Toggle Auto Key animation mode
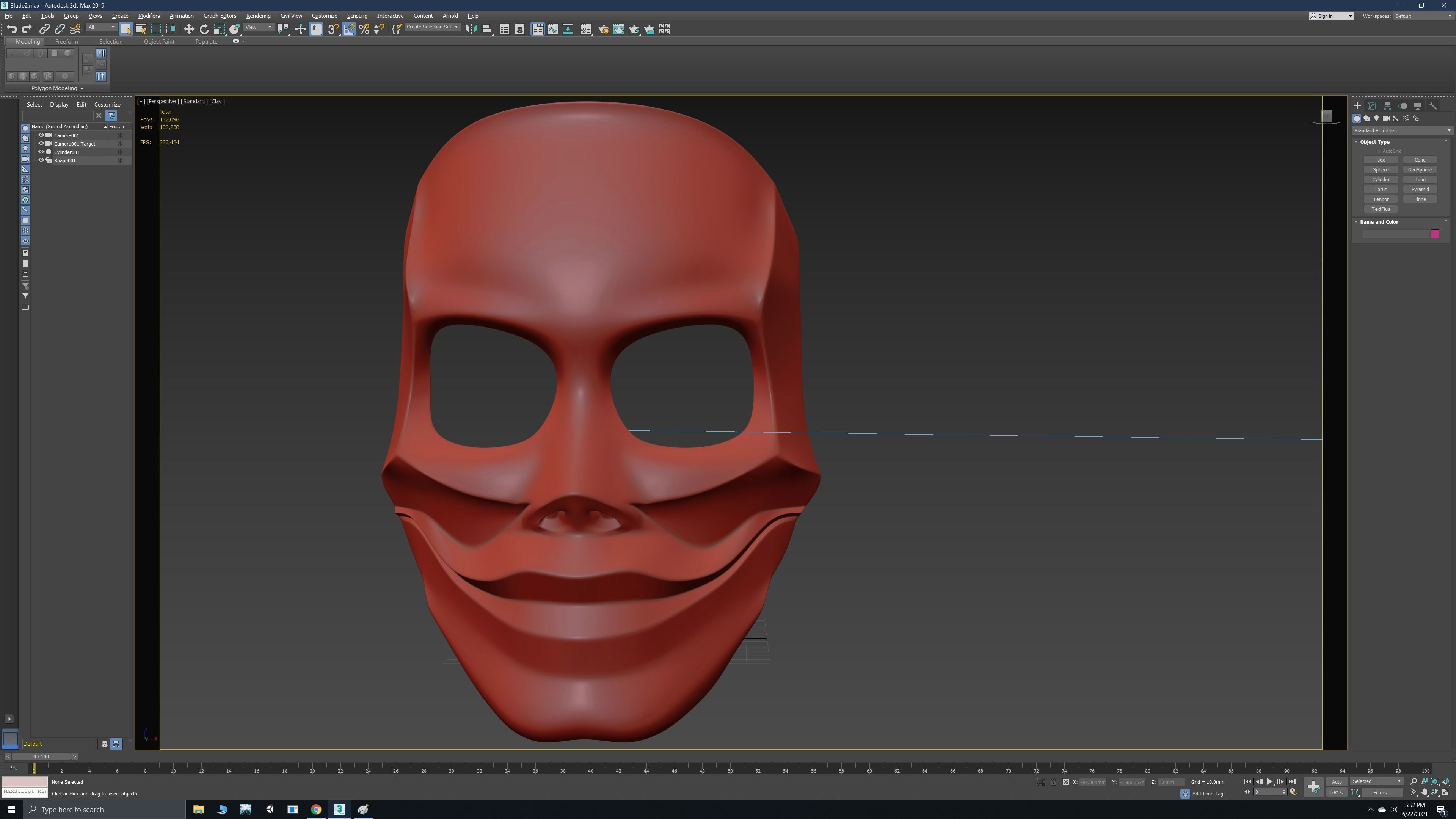This screenshot has width=1456, height=819. (x=1337, y=782)
